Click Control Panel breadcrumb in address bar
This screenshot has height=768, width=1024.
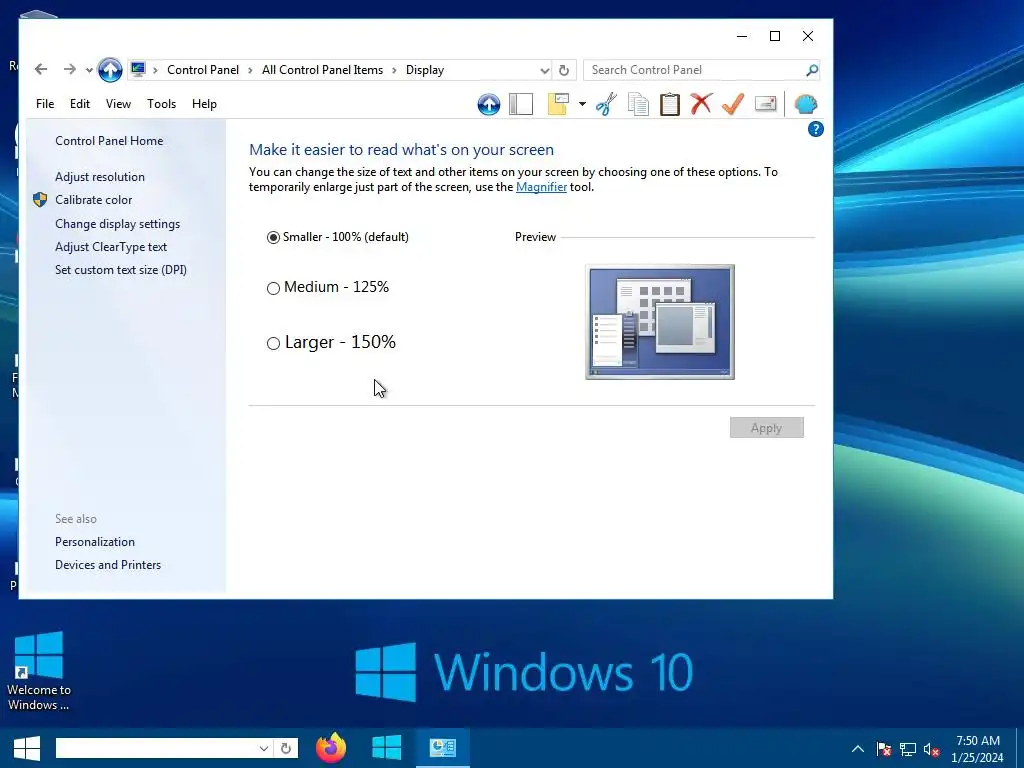pos(202,70)
